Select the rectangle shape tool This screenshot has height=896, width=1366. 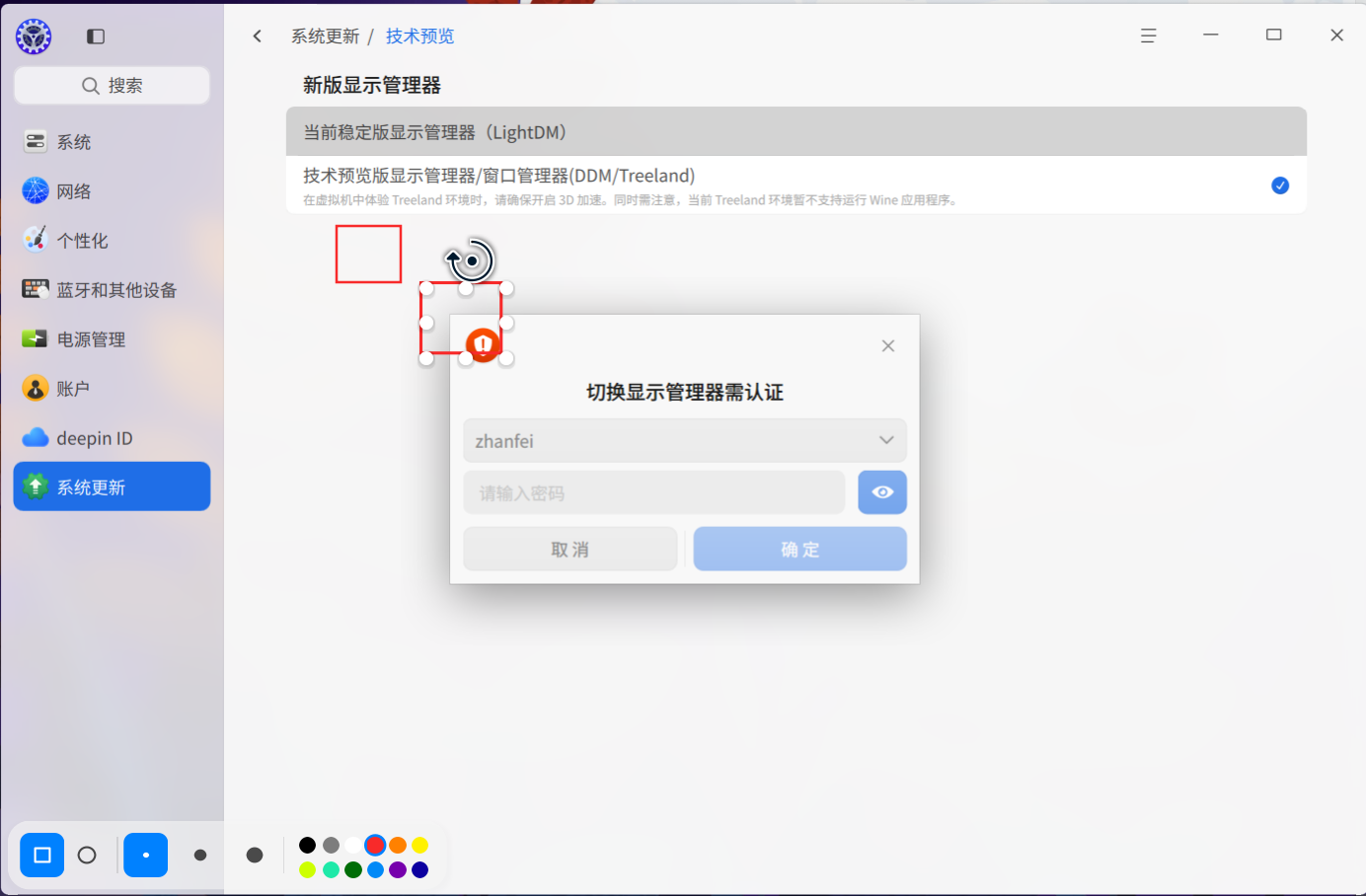pos(42,855)
